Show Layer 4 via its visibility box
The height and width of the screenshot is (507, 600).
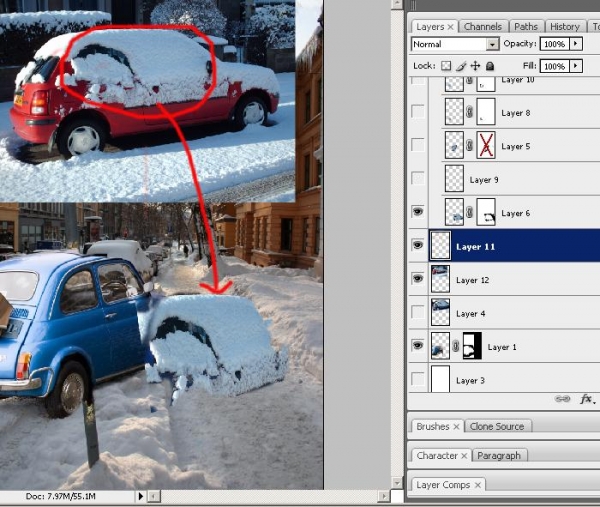point(418,312)
